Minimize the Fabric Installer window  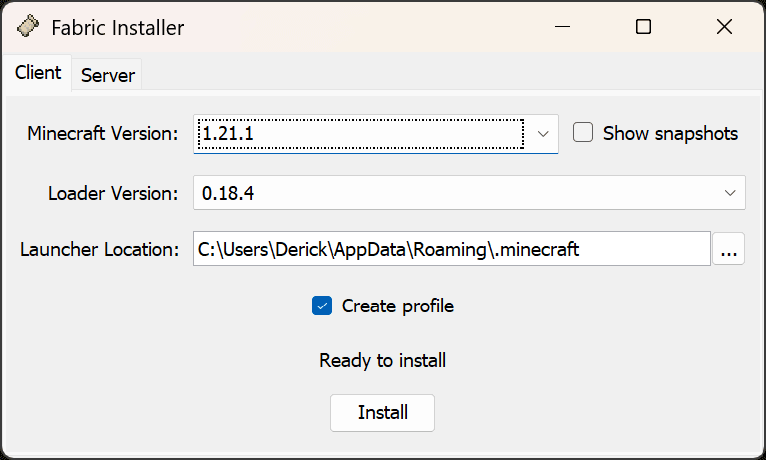[562, 27]
